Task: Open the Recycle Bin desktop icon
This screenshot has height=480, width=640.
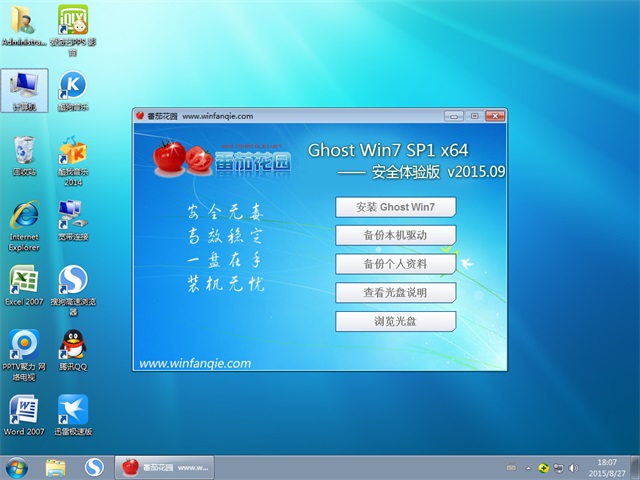Action: point(23,152)
